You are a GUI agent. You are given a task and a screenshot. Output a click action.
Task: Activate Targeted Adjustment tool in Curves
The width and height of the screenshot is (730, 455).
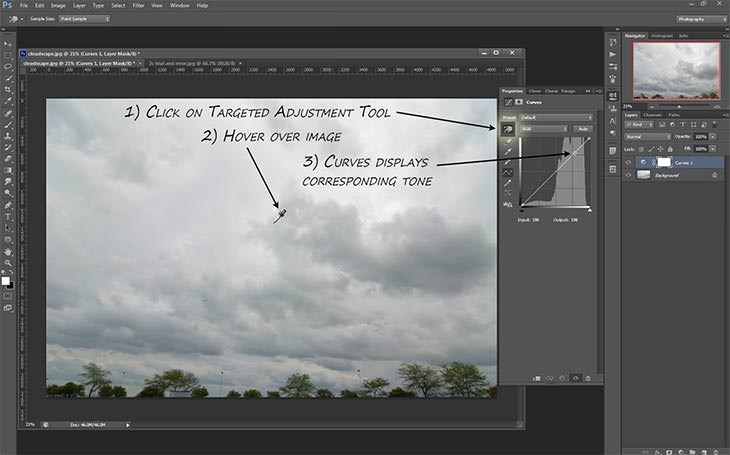pos(508,129)
